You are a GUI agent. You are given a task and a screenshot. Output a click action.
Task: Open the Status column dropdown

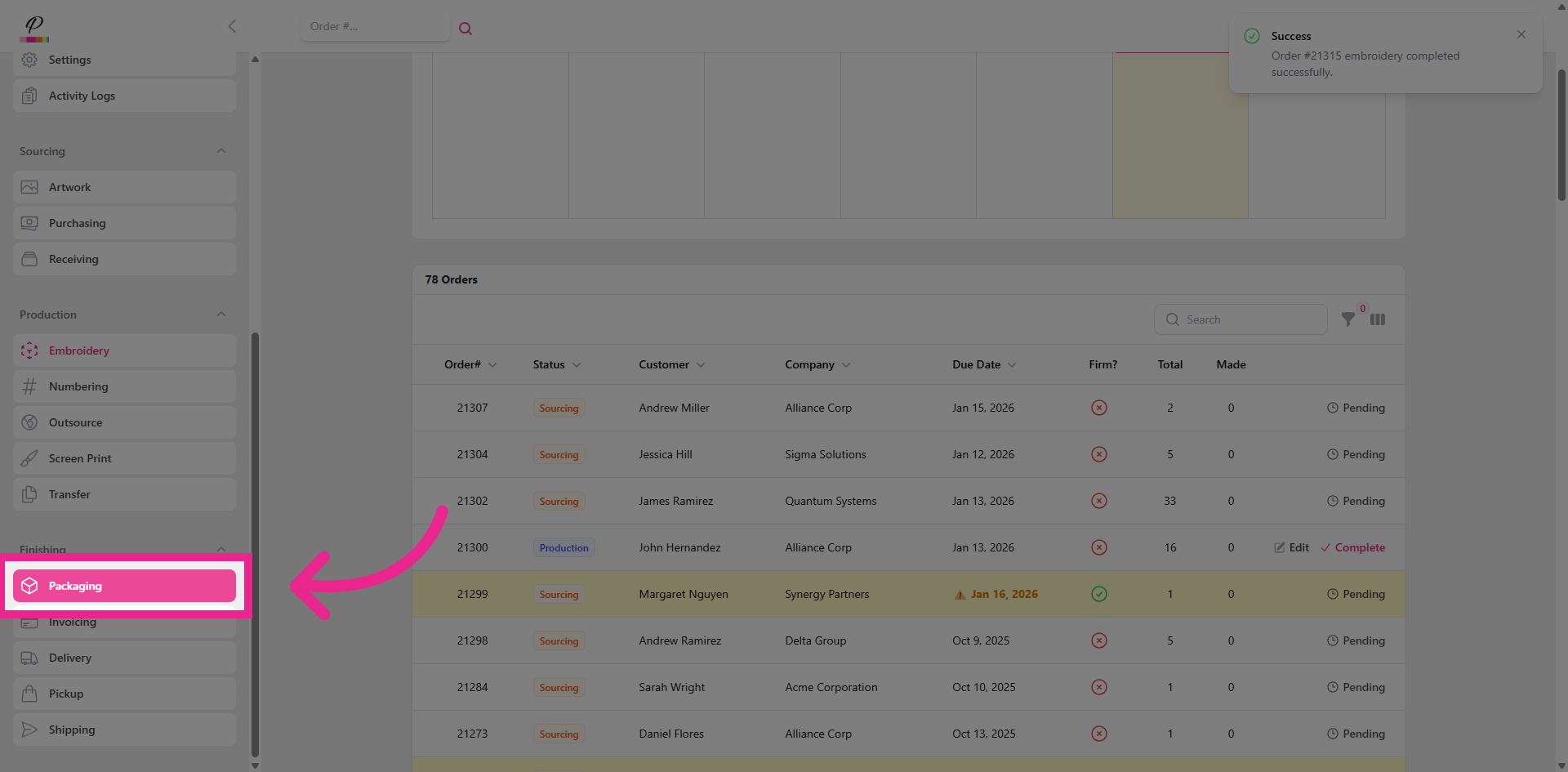pyautogui.click(x=577, y=365)
